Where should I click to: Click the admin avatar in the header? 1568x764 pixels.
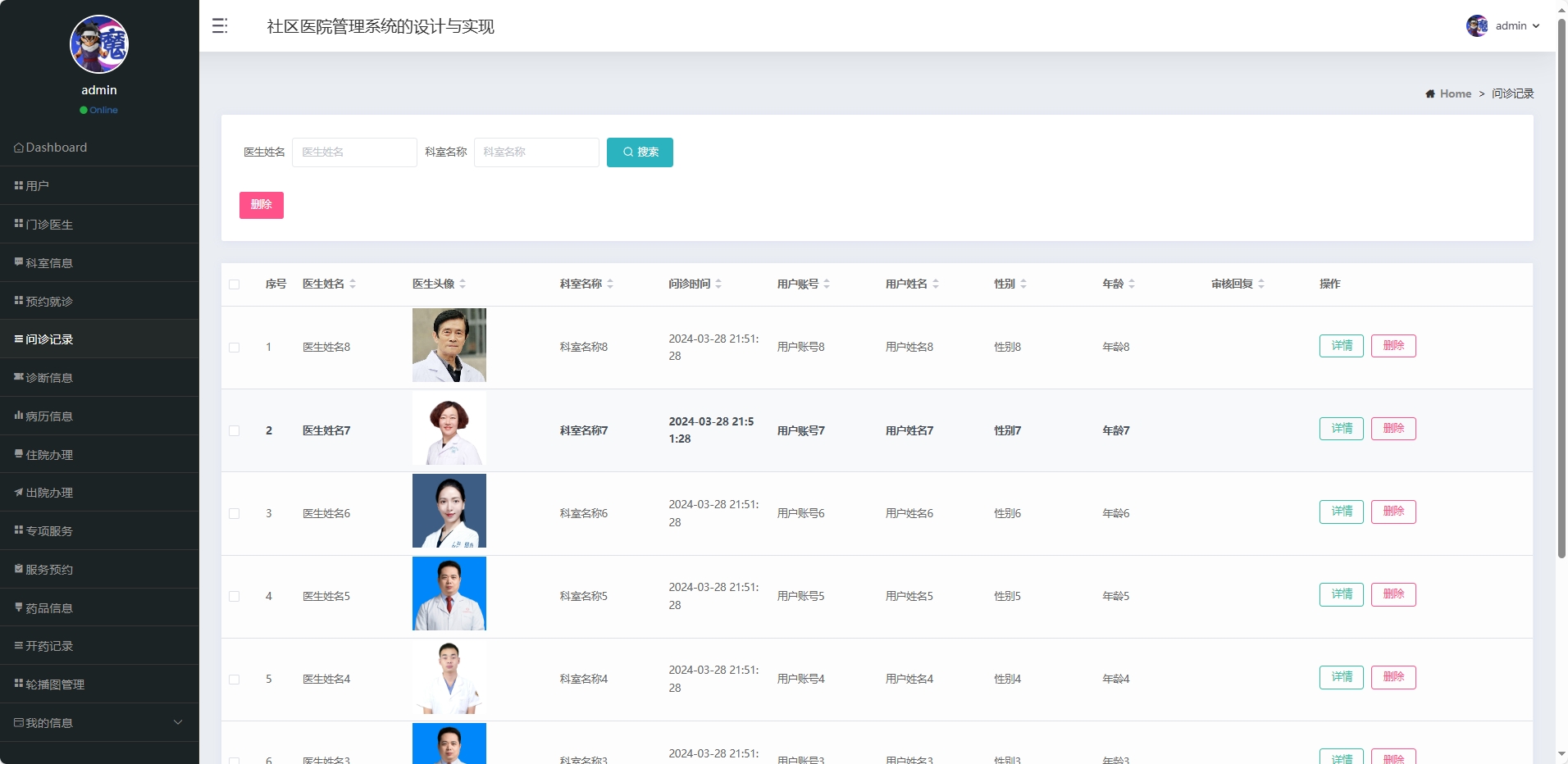1477,26
